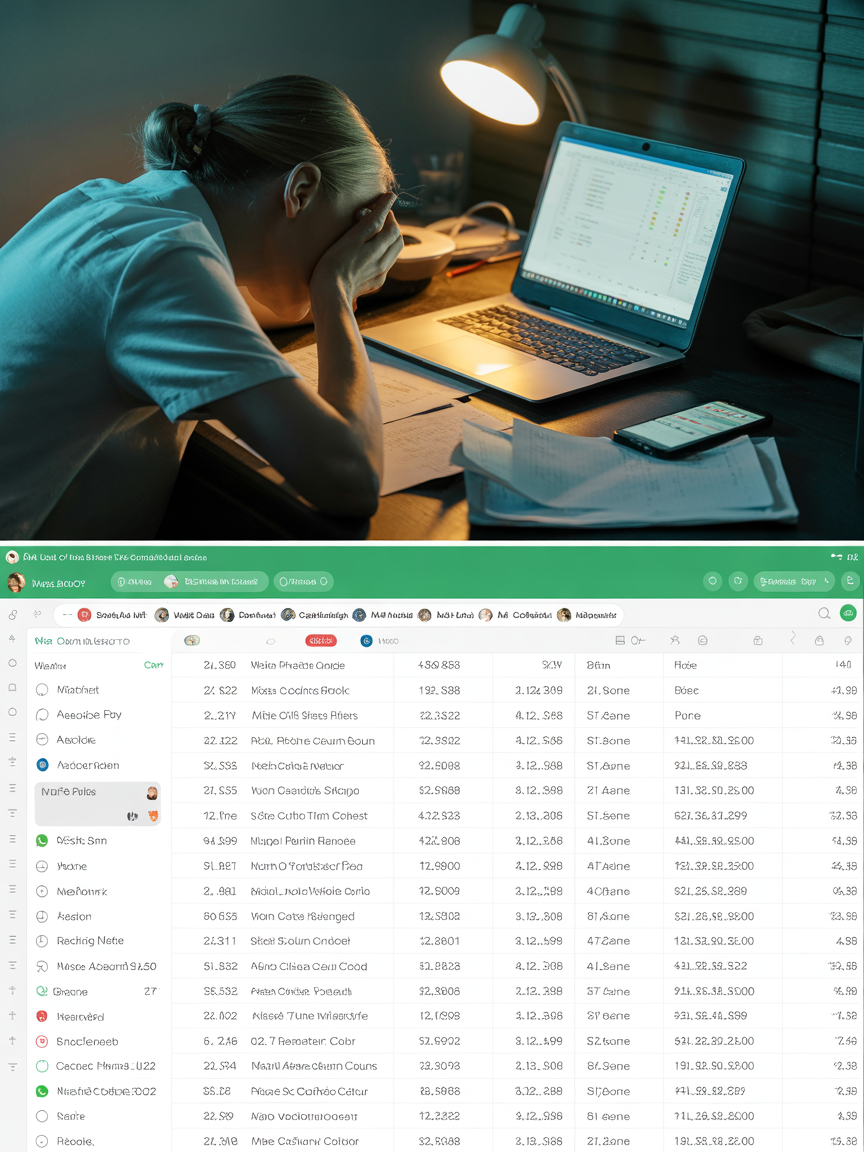Check the empty circle next to the Santé entry
The image size is (864, 1152).
tap(42, 1116)
